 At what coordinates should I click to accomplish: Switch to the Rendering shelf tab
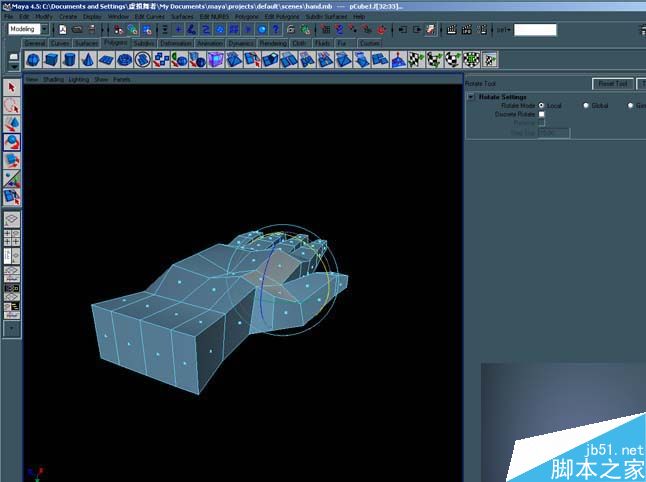point(273,43)
